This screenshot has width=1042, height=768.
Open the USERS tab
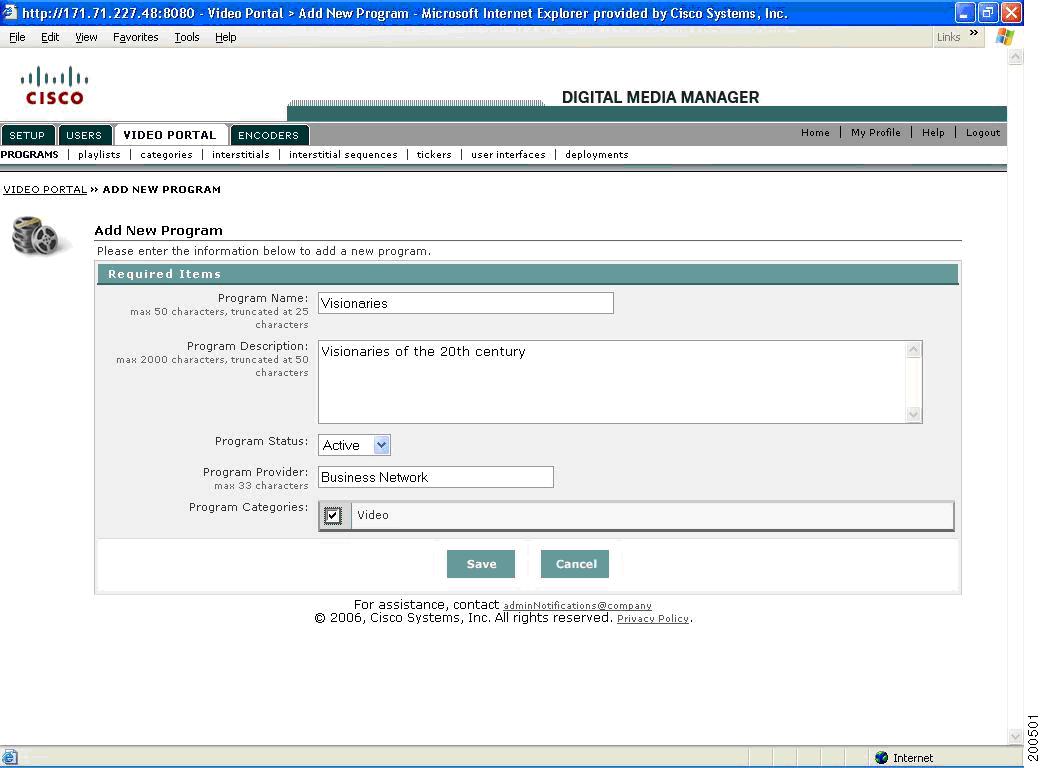click(x=84, y=135)
